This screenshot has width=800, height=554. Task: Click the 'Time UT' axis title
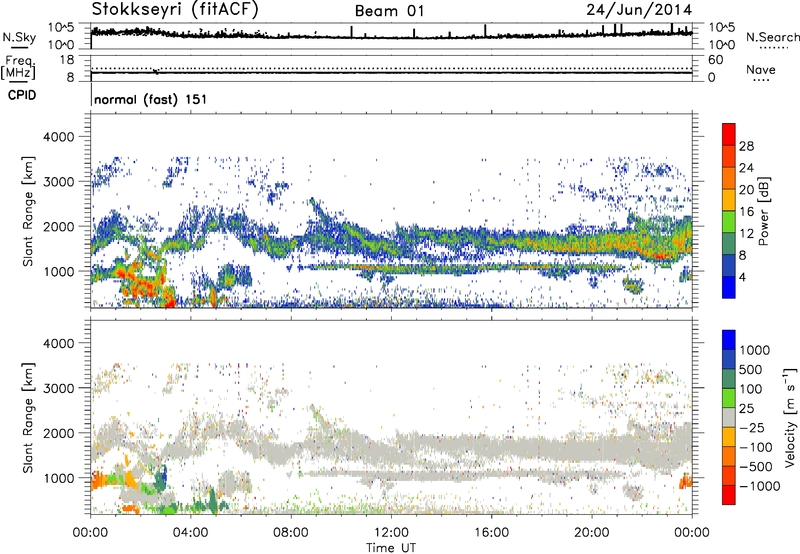pyautogui.click(x=391, y=548)
